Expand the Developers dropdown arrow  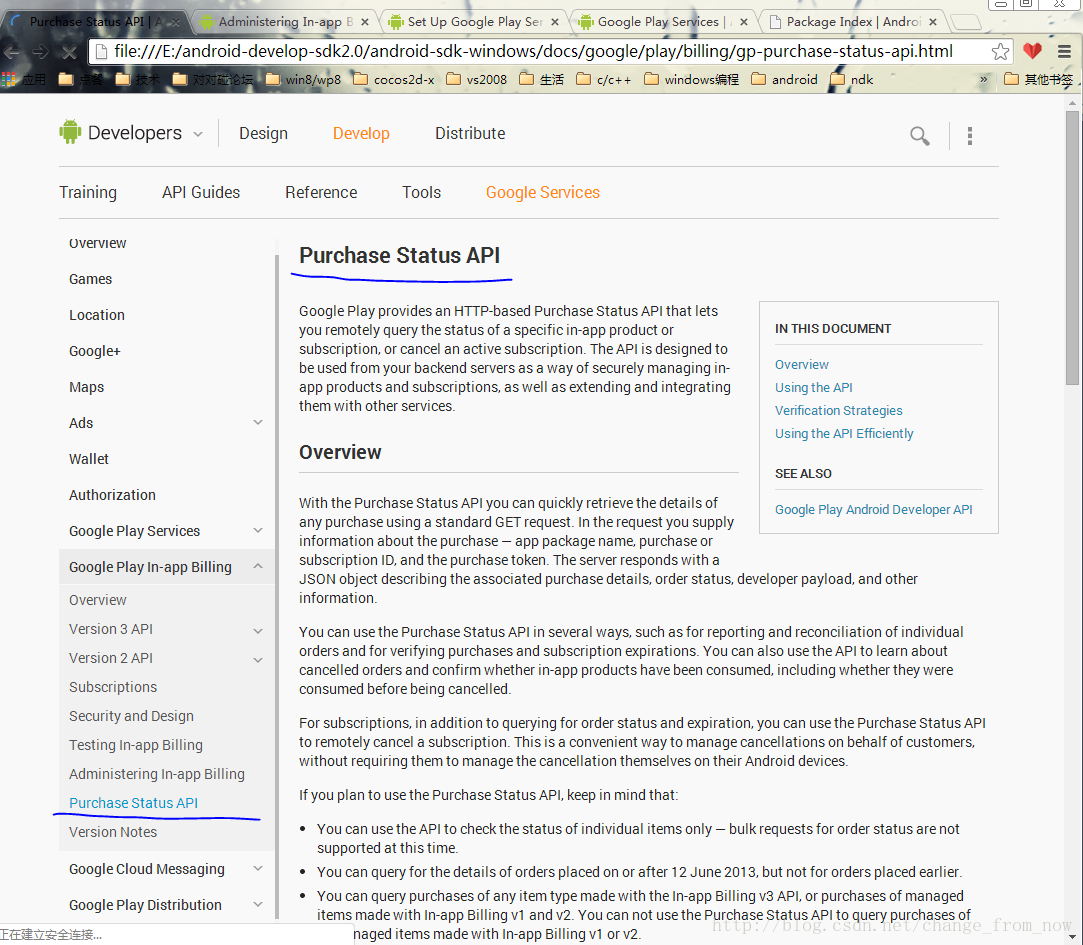tap(198, 134)
